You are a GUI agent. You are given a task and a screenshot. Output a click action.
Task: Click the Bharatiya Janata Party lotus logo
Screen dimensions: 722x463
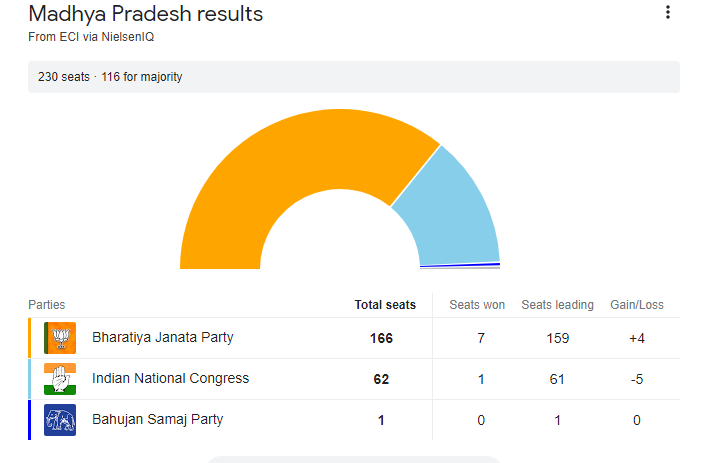[x=61, y=338]
